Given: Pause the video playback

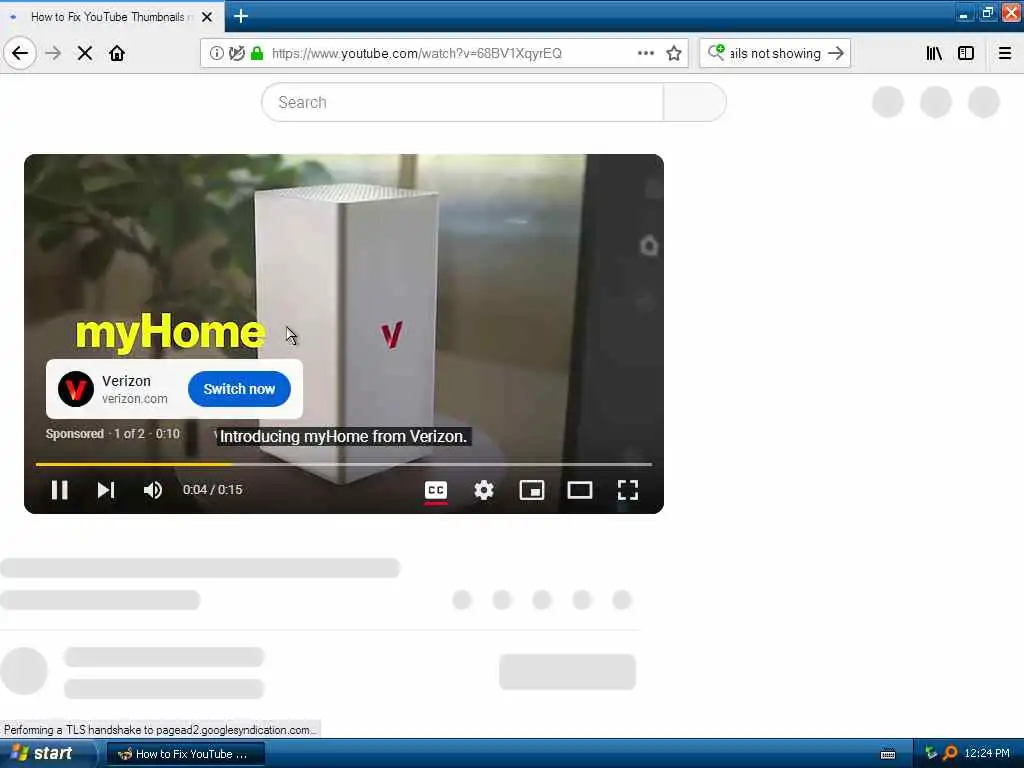Looking at the screenshot, I should click(59, 490).
